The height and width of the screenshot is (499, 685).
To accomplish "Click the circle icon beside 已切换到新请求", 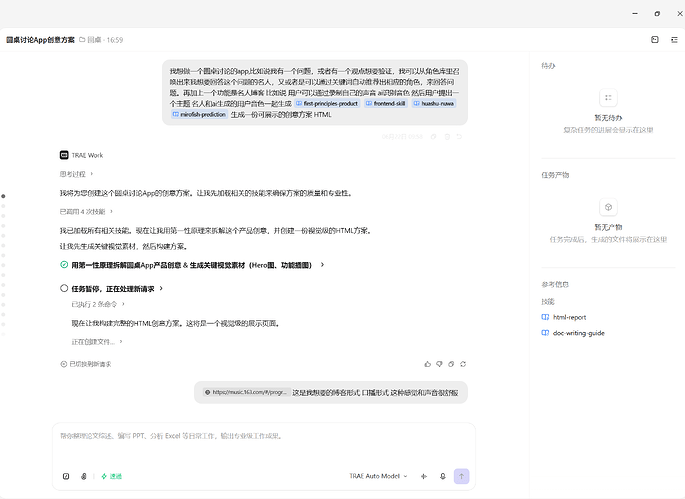I will tap(64, 364).
